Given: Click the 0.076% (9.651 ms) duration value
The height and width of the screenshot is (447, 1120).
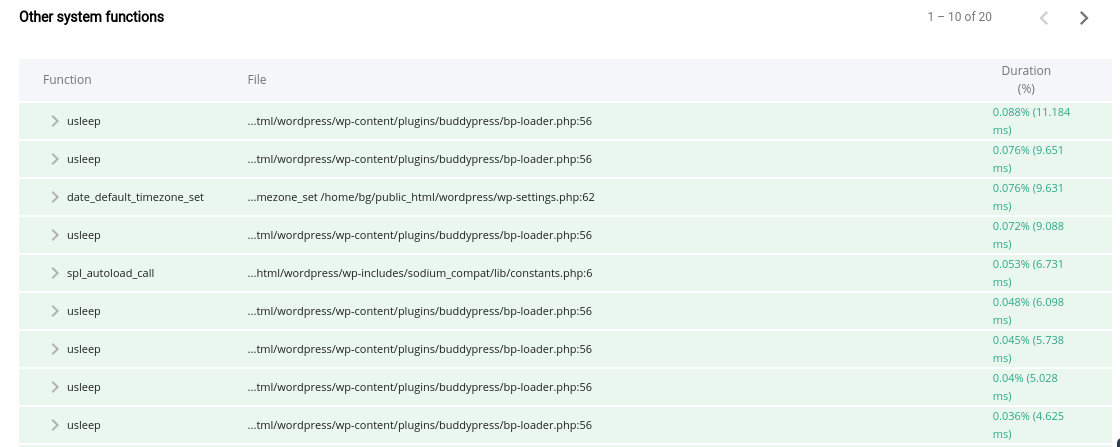Looking at the screenshot, I should (1029, 159).
